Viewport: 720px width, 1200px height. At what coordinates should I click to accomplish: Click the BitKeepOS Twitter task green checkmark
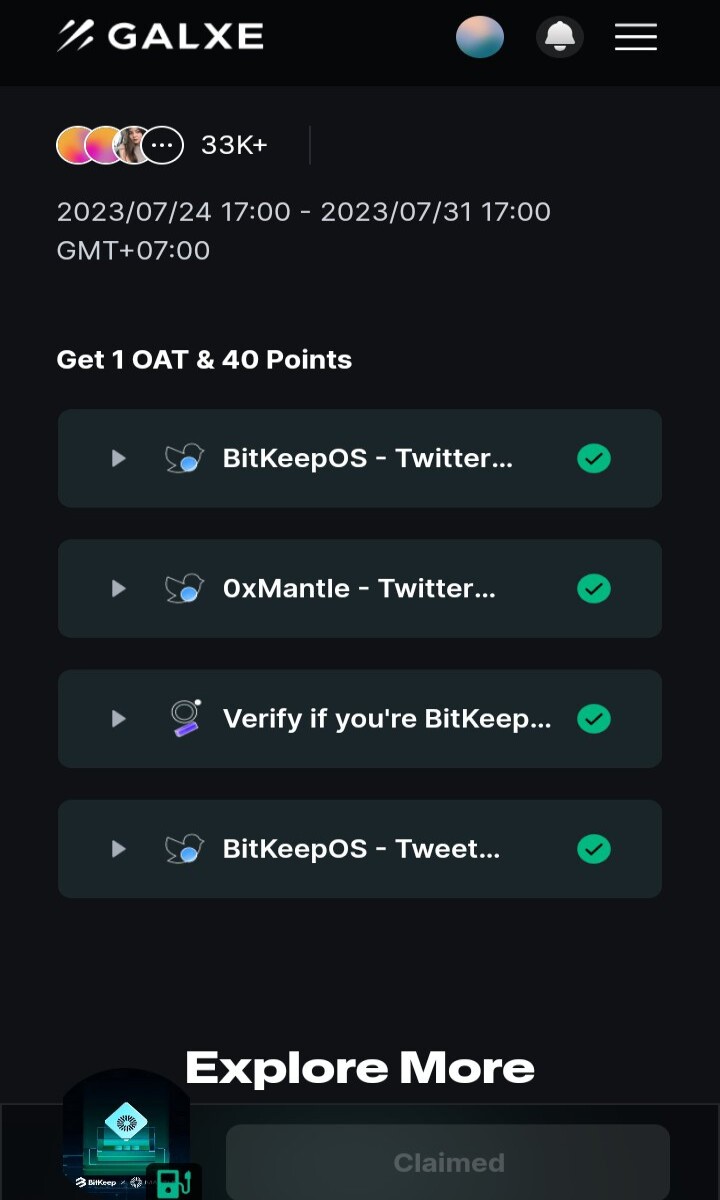[594, 458]
